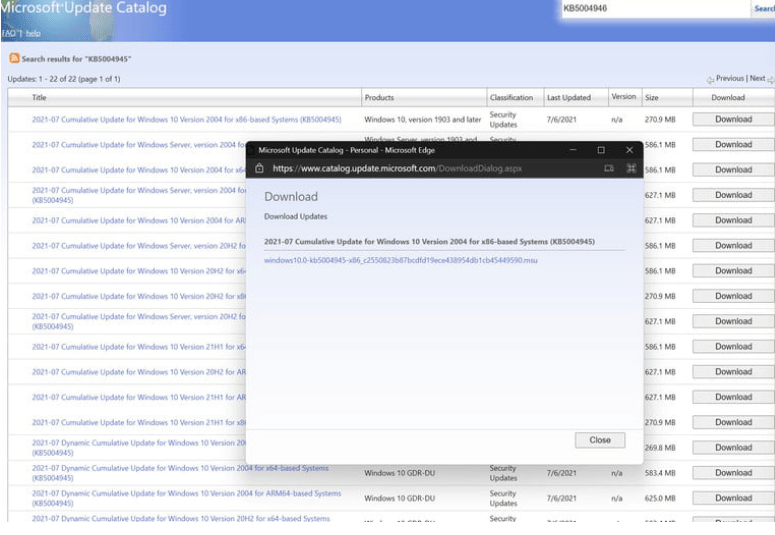This screenshot has width=775, height=535.
Task: Open Windows 10 Version 2004 ARM update title link
Action: click(x=139, y=221)
